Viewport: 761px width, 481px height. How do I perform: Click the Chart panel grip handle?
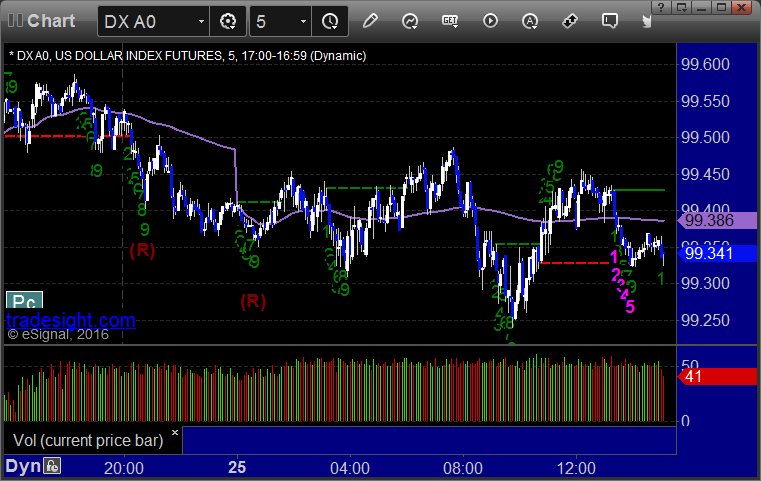(x=15, y=21)
